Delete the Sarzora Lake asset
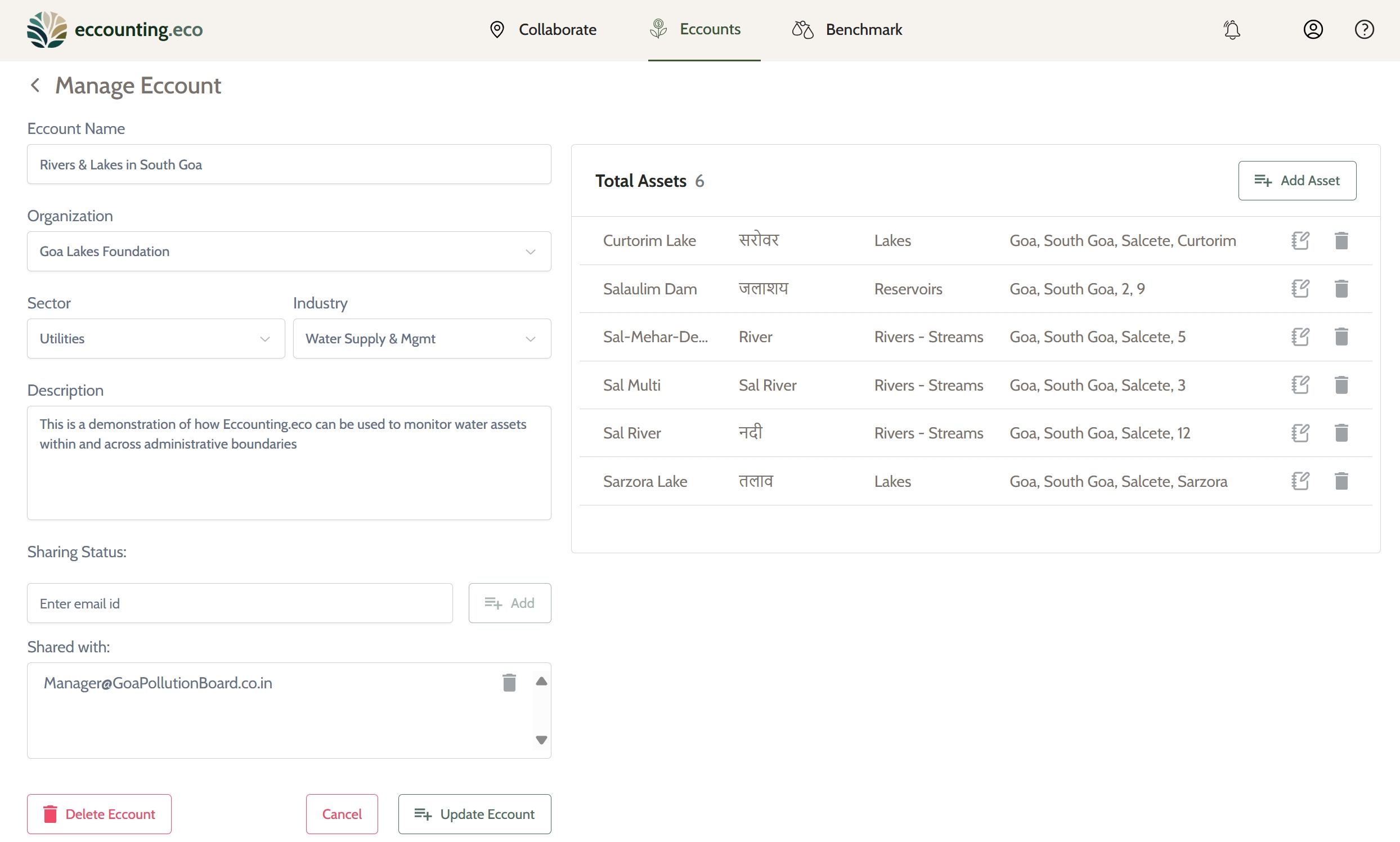The image size is (1400, 842). coord(1341,481)
